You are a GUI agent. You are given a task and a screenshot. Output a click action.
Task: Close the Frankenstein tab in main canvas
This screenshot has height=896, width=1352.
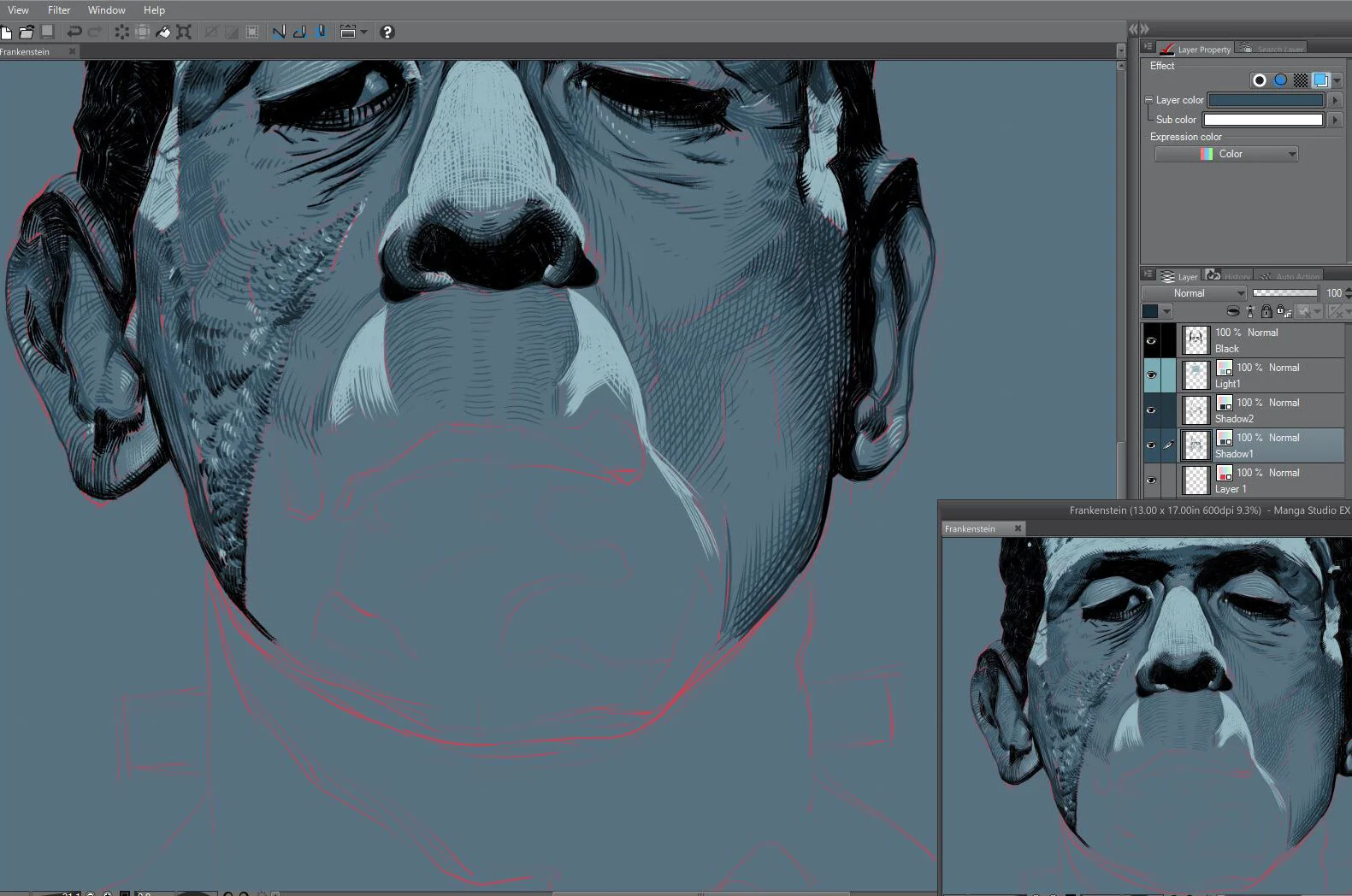pyautogui.click(x=72, y=51)
